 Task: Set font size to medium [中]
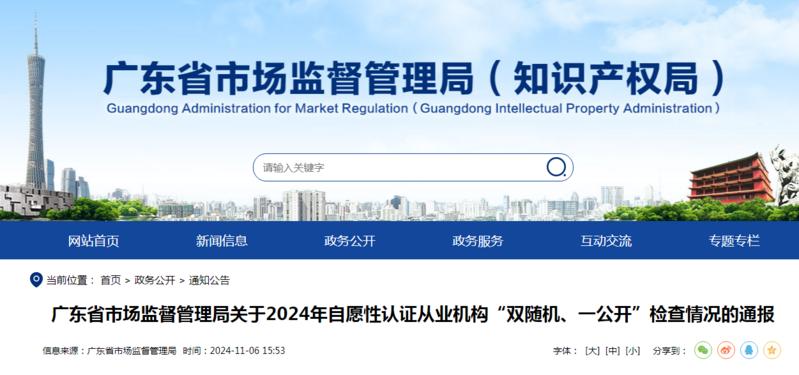tap(612, 351)
